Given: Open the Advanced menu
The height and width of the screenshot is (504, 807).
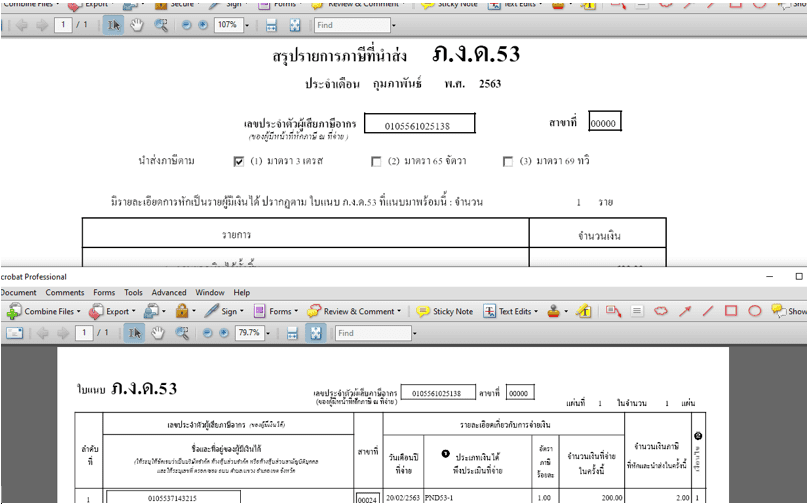Looking at the screenshot, I should (169, 293).
